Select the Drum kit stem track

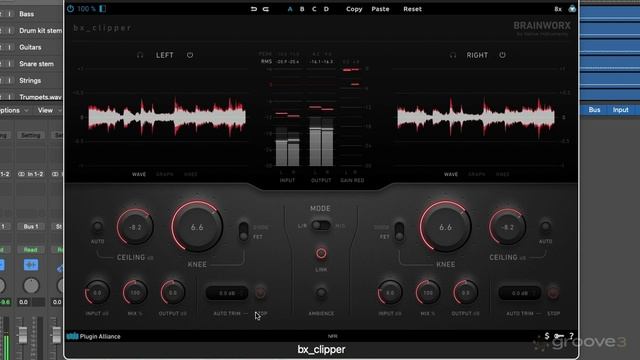(x=40, y=31)
